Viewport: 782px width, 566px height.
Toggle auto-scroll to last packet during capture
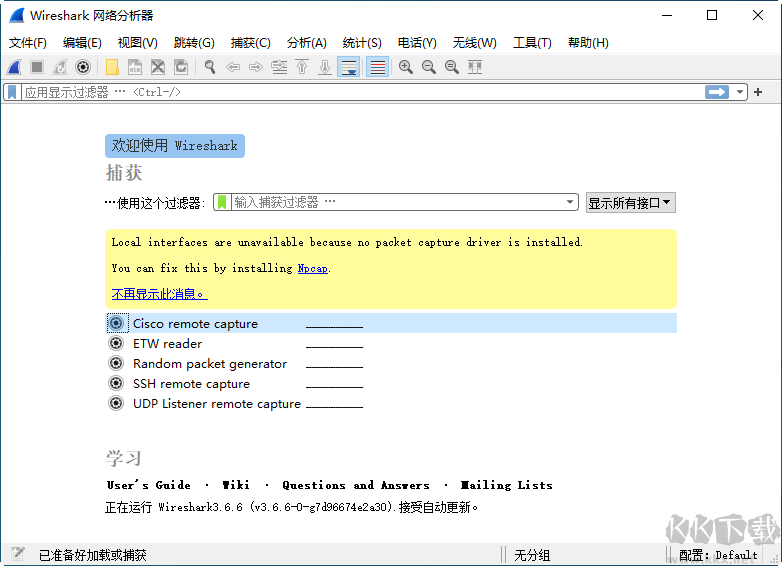pyautogui.click(x=349, y=67)
